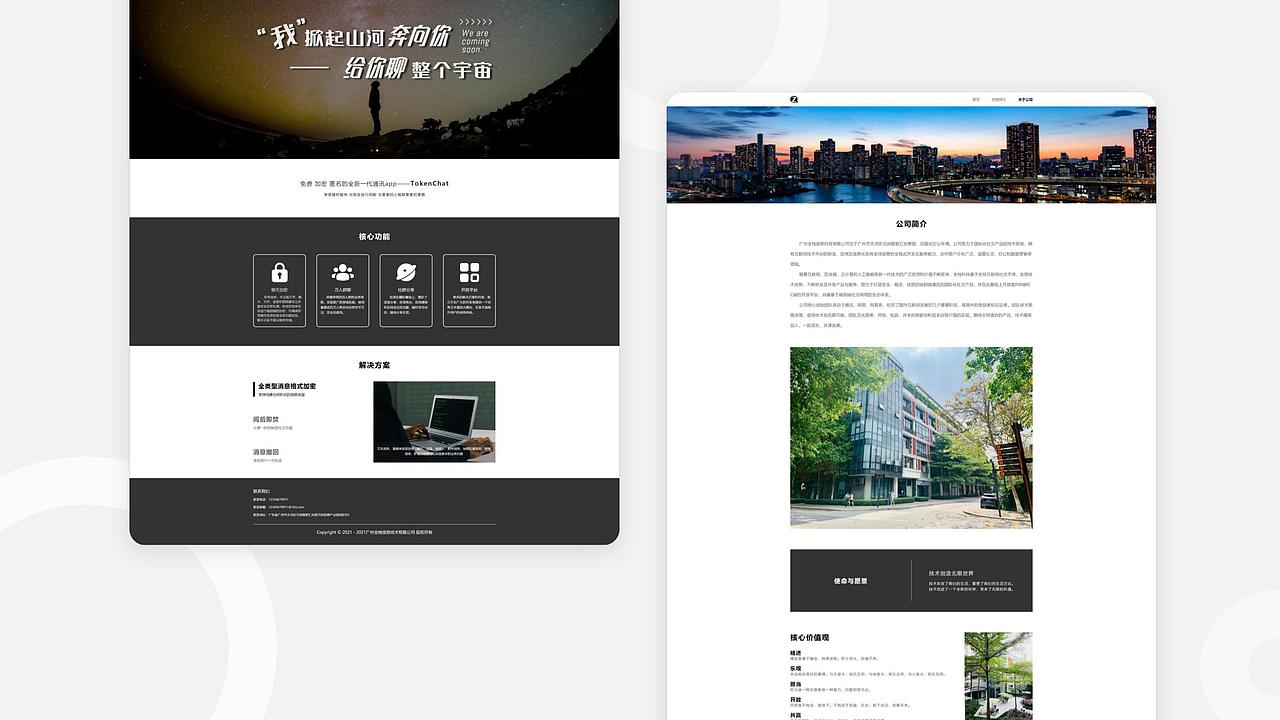Click the round Z logo in right page header
1280x720 pixels.
coord(794,100)
